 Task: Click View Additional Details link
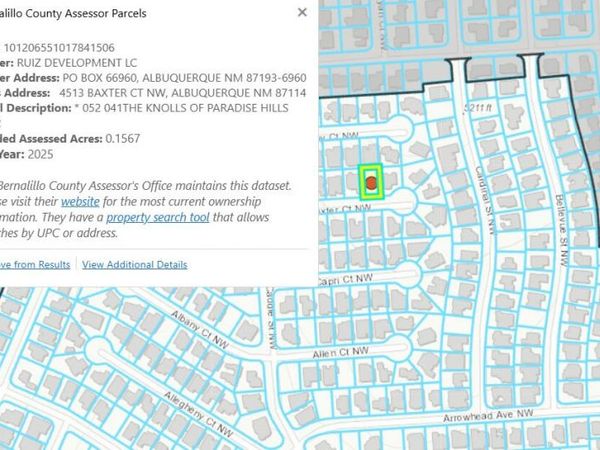tap(134, 265)
